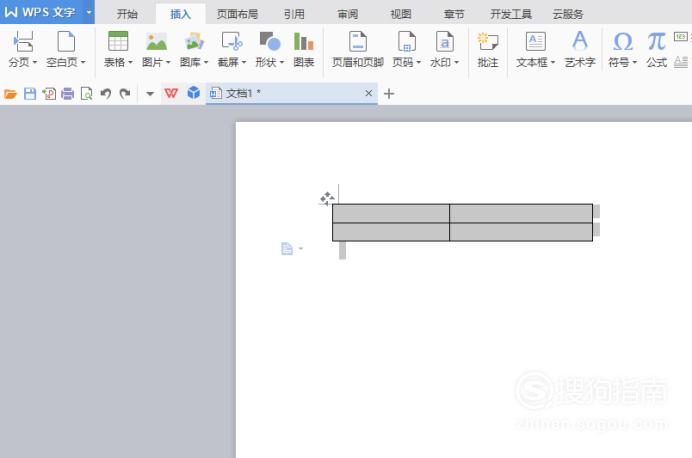Switch to the 开始 tab
Image resolution: width=692 pixels, height=458 pixels.
pyautogui.click(x=127, y=14)
